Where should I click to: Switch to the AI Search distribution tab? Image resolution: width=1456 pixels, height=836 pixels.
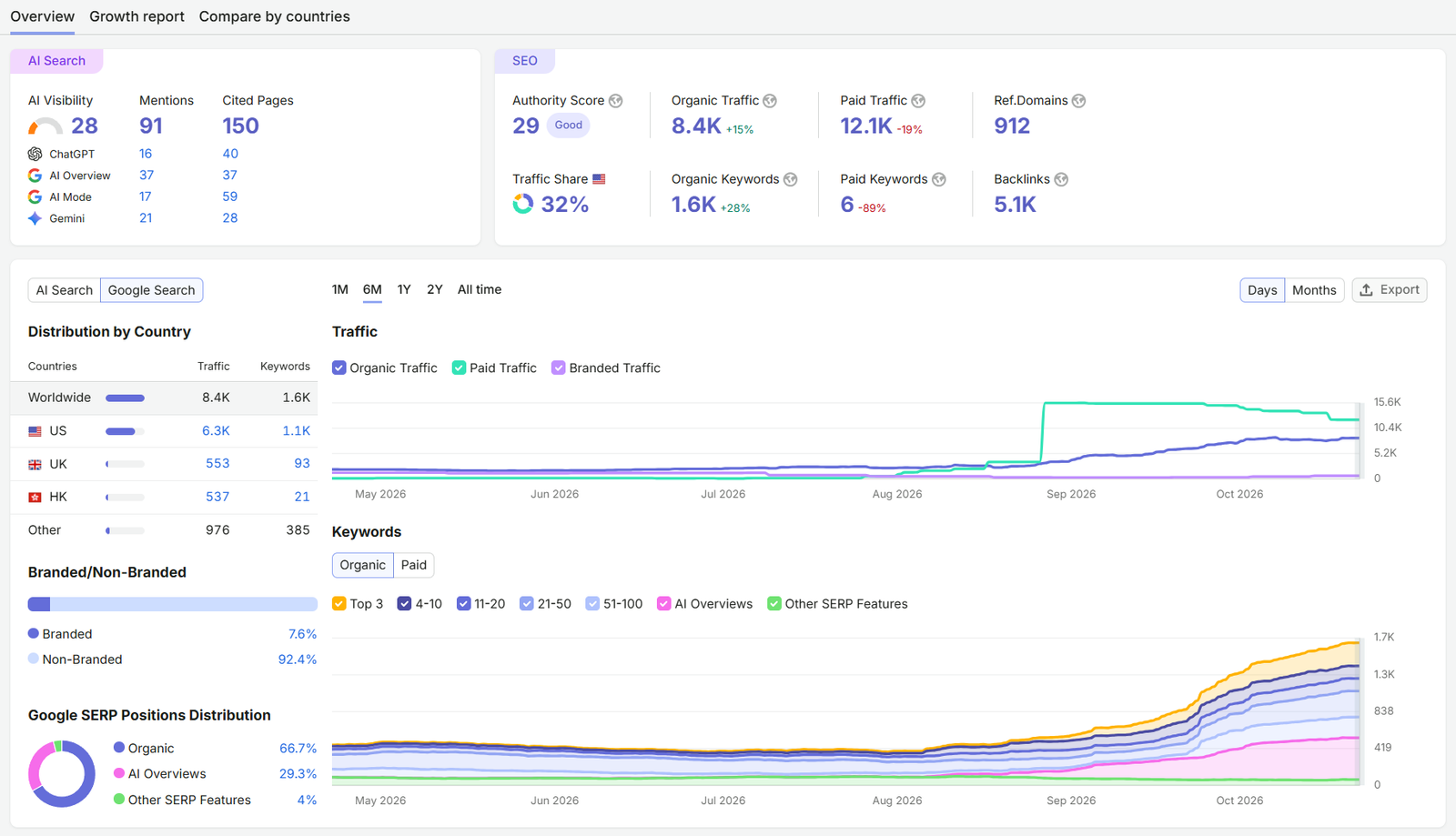65,290
